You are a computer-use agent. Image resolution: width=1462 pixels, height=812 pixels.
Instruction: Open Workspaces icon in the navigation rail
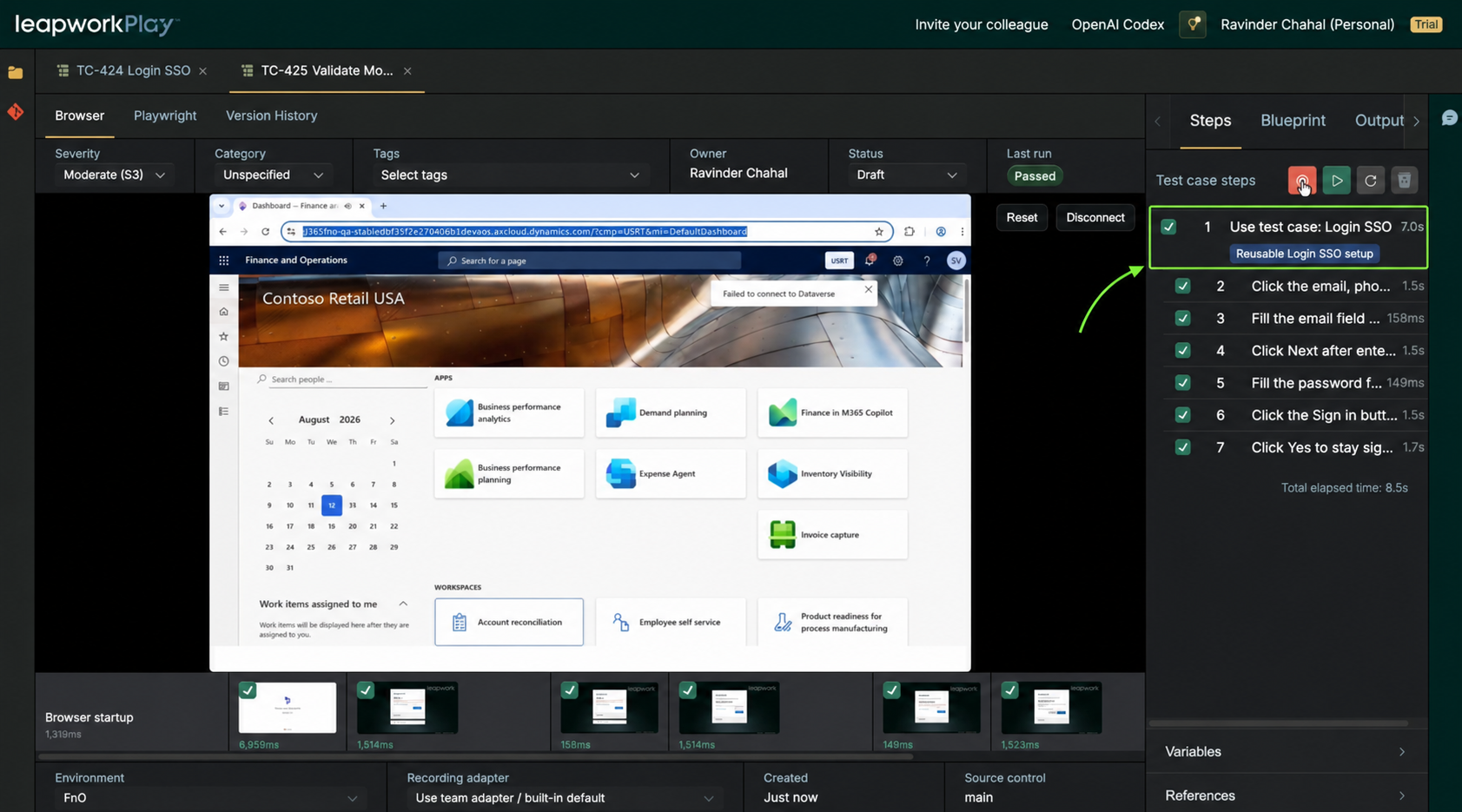[x=224, y=386]
